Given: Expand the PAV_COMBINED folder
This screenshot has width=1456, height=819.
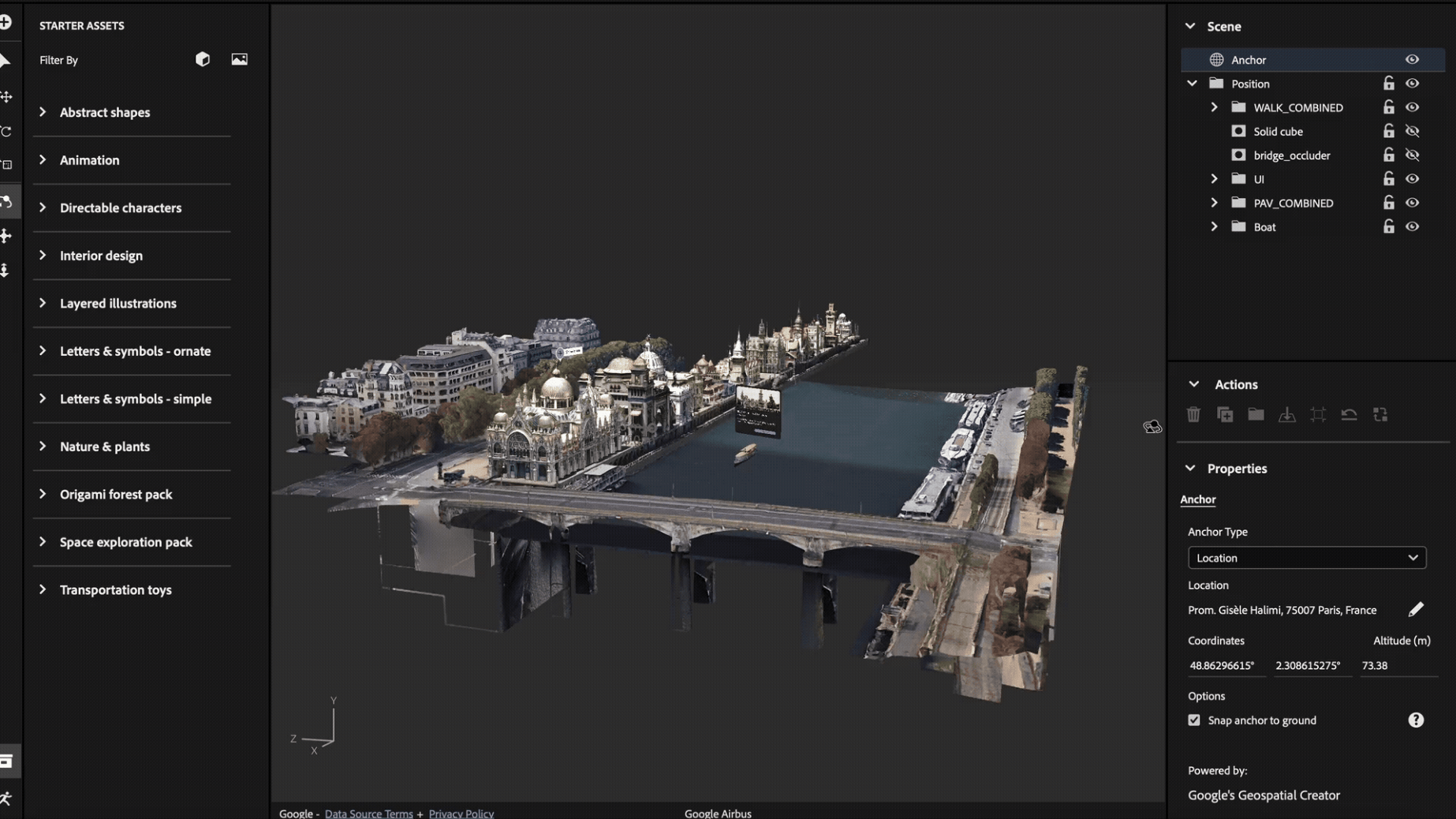Looking at the screenshot, I should coord(1214,203).
